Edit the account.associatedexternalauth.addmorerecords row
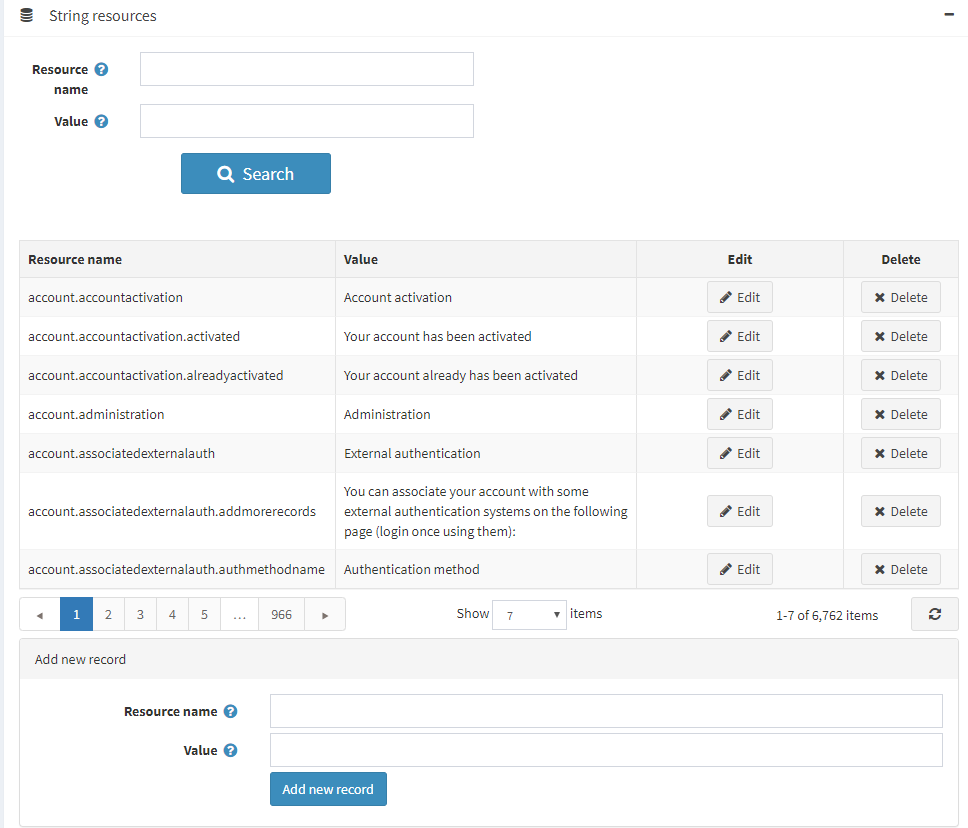The image size is (968, 828). point(740,511)
